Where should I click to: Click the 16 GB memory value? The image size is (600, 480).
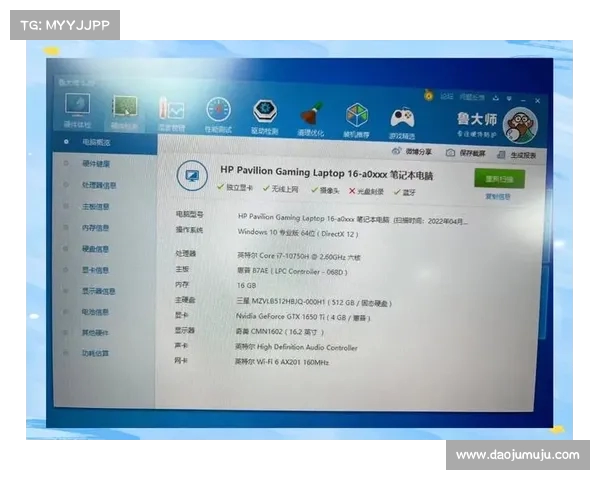tap(246, 286)
